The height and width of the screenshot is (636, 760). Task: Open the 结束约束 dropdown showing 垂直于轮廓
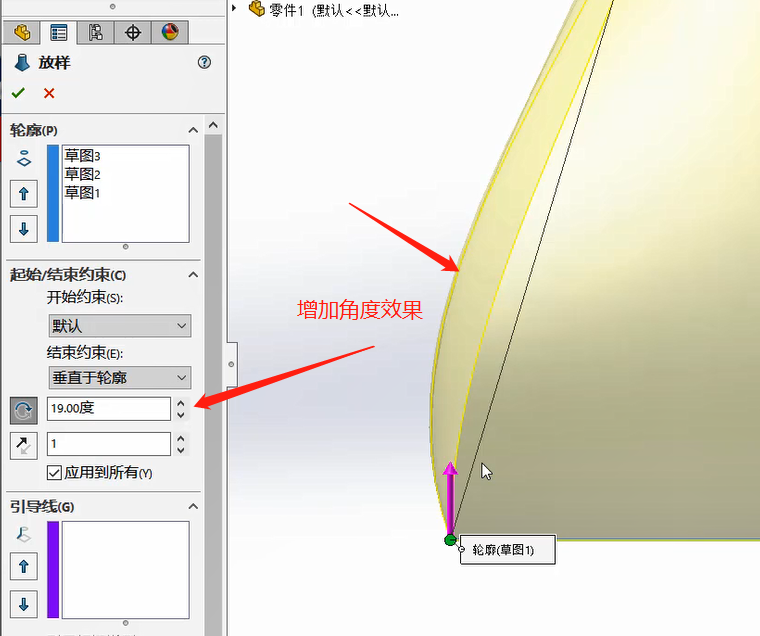[x=120, y=378]
